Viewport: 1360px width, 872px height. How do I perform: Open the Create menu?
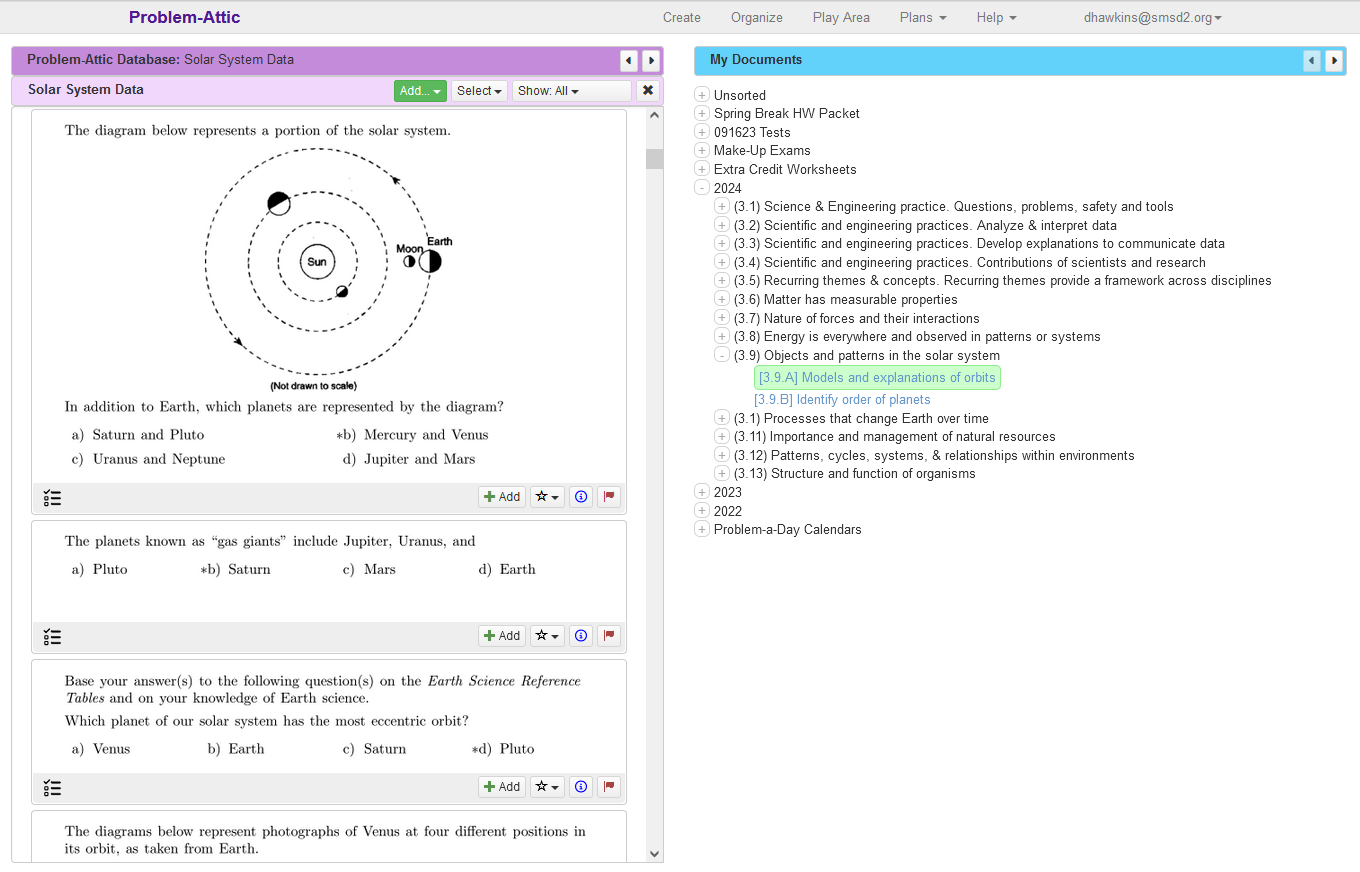(682, 17)
